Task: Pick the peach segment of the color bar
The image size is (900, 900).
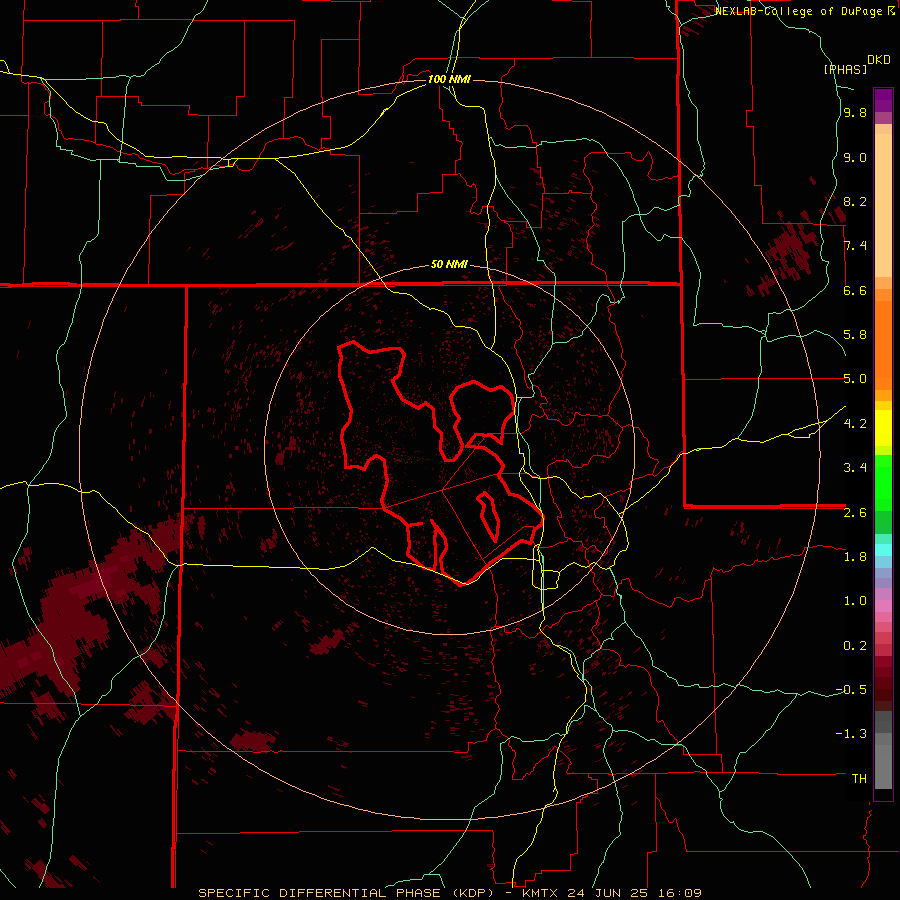Action: [883, 207]
